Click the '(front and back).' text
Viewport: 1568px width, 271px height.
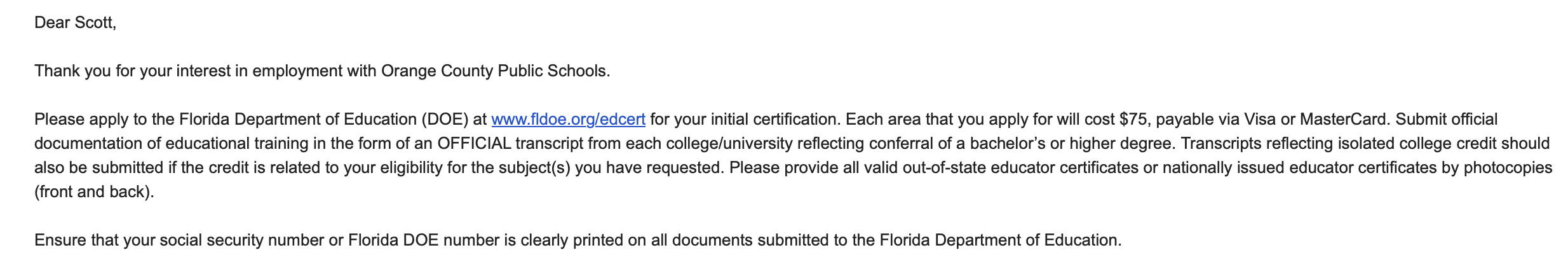[94, 192]
